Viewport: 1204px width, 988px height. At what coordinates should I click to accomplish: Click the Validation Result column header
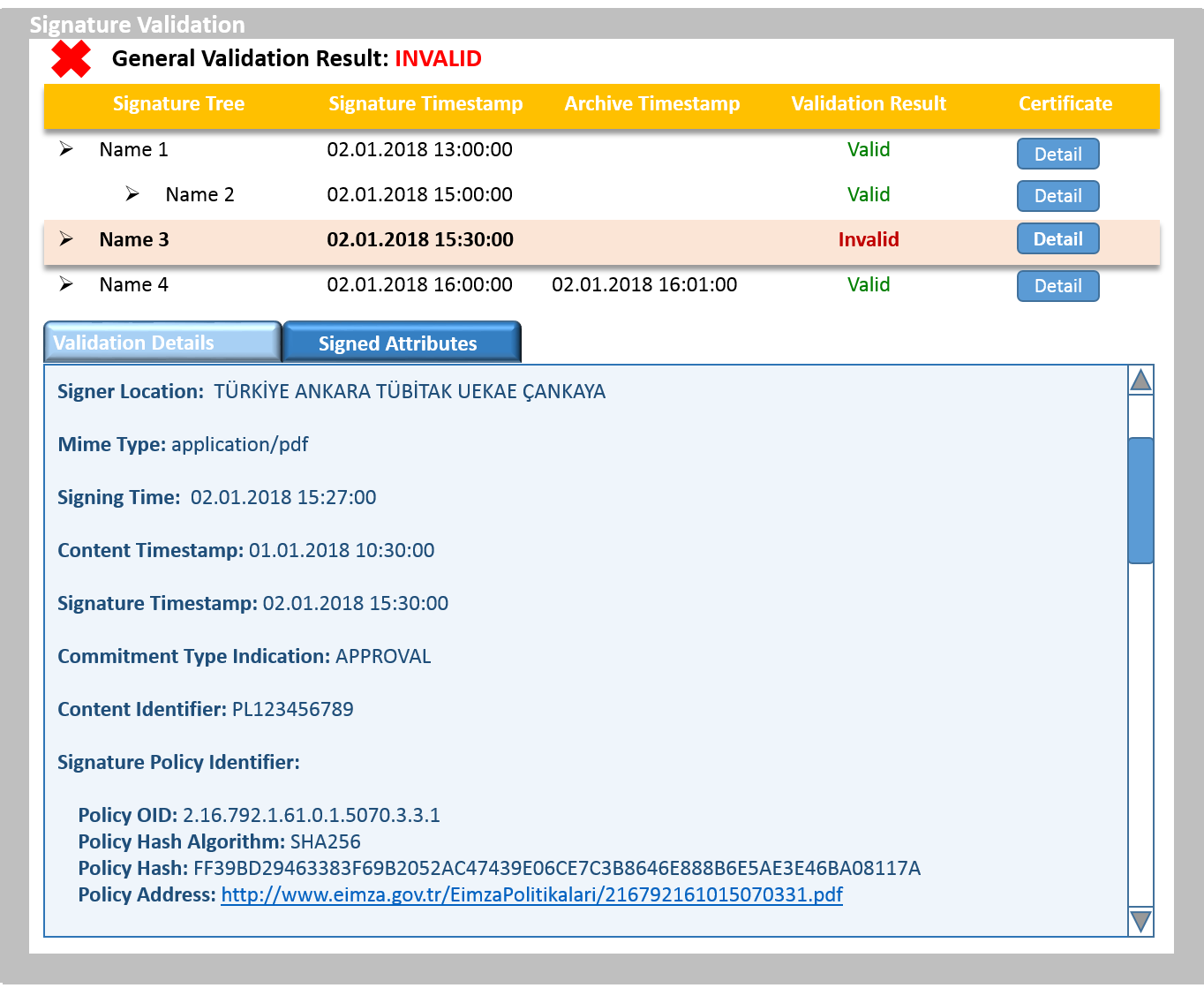tap(869, 104)
